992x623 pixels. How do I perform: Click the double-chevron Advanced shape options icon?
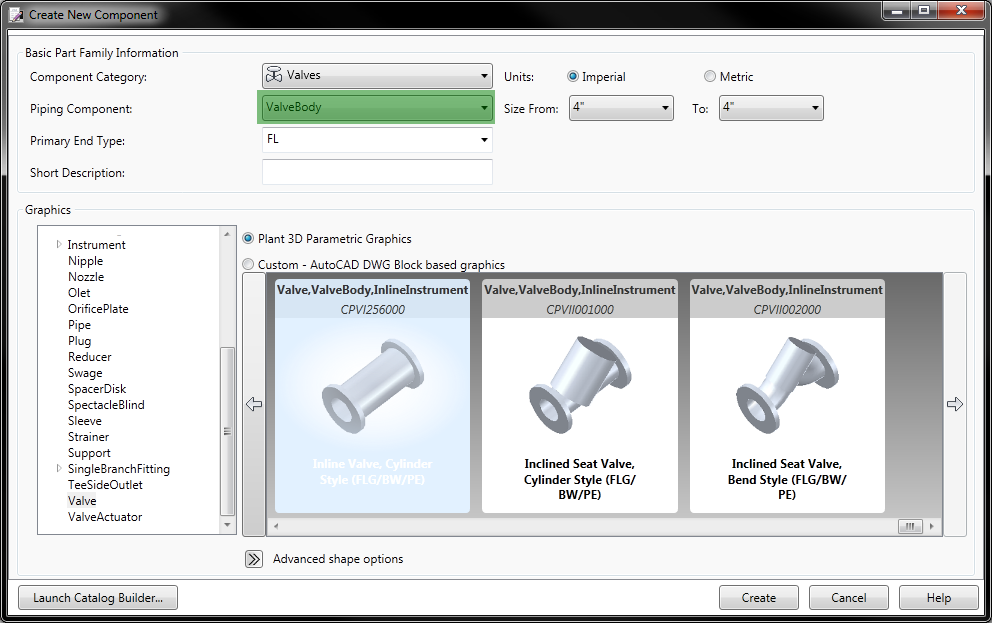(252, 559)
